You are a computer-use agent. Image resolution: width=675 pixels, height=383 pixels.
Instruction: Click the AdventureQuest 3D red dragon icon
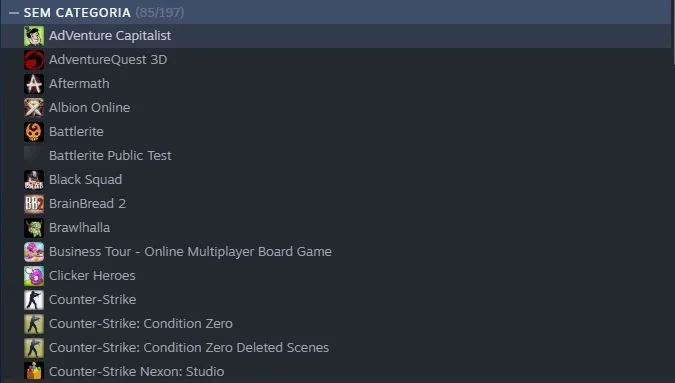pos(34,60)
